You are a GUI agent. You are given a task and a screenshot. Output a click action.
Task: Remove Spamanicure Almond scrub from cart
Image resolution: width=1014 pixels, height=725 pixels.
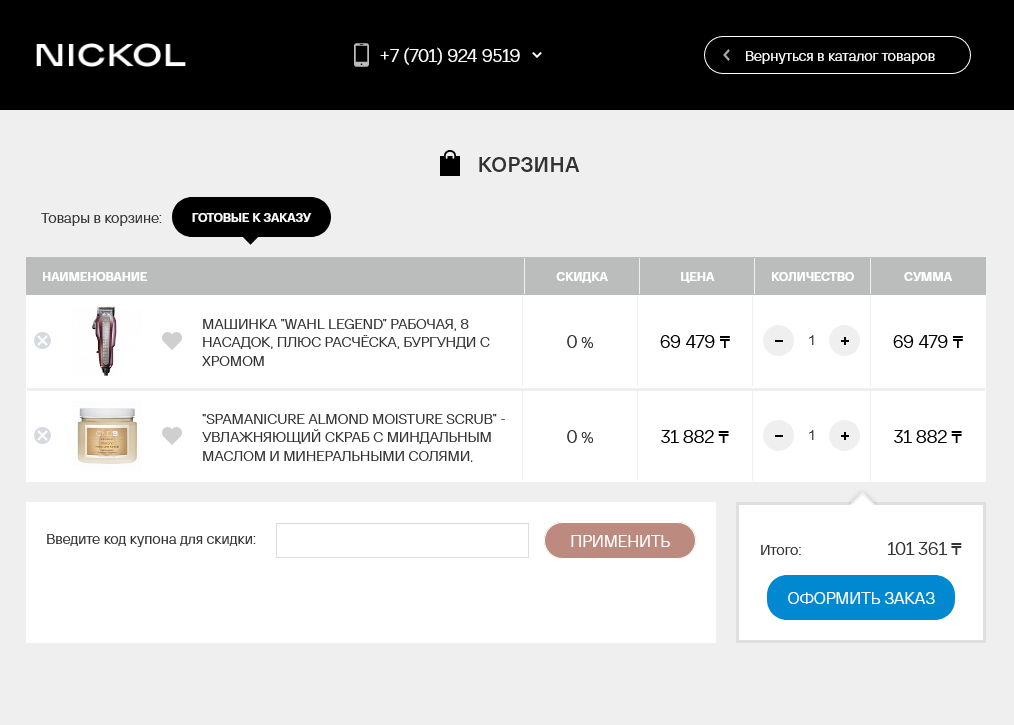[43, 435]
